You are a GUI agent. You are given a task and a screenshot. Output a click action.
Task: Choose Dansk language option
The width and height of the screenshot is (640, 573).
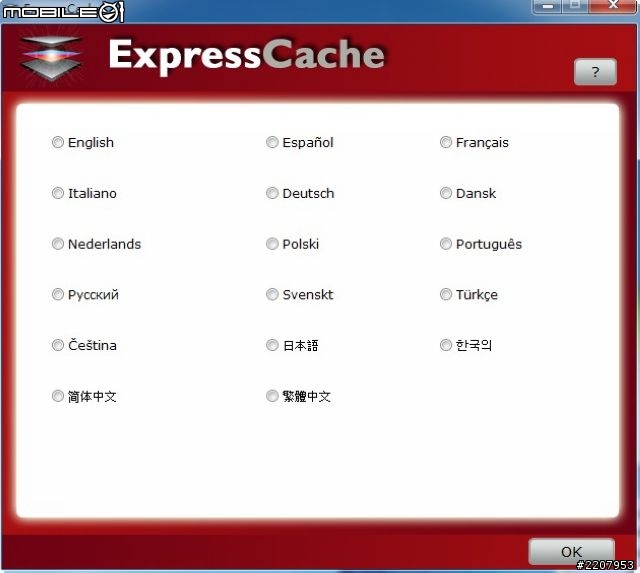[x=446, y=193]
